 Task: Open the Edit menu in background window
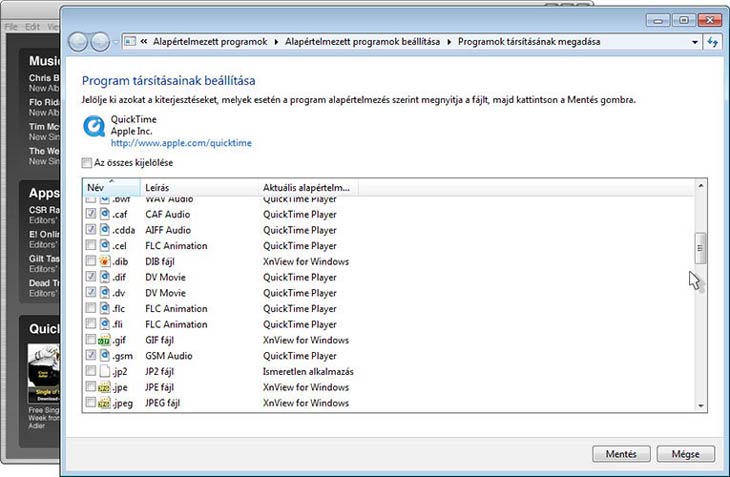coord(32,27)
